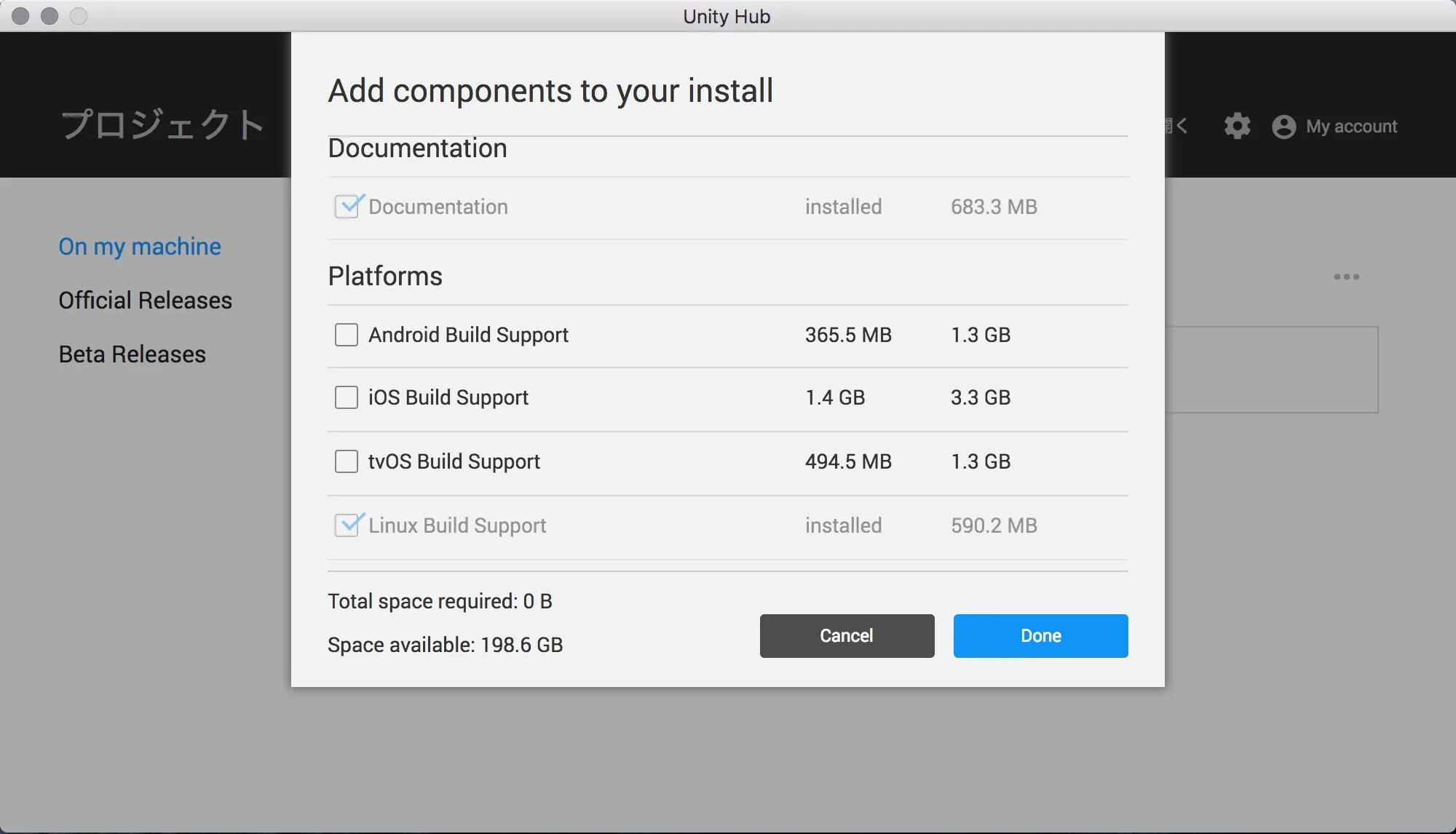Switch to Beta Releases tab

click(x=132, y=354)
